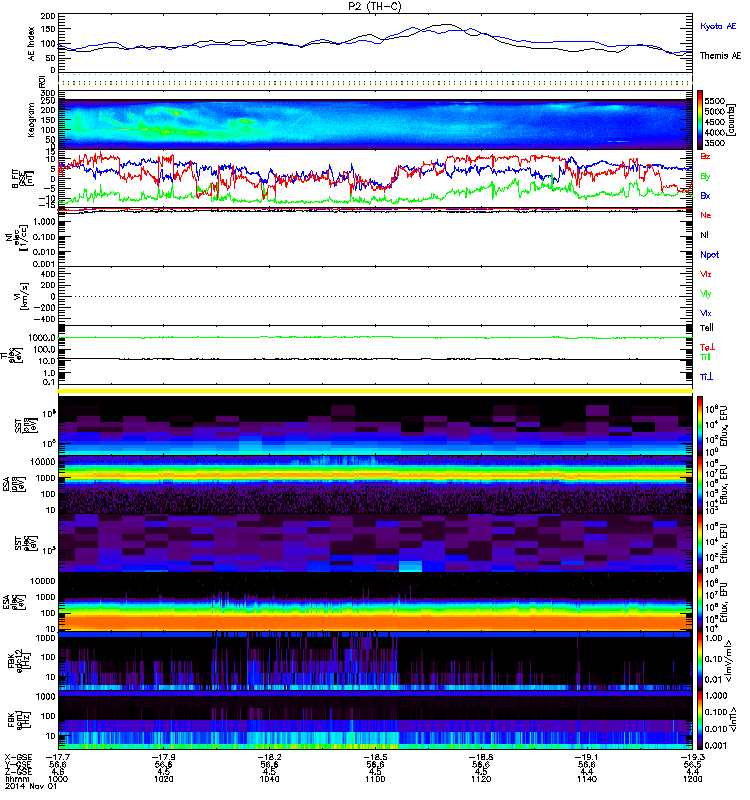This screenshot has height=800, width=750.
Task: Click the blue Npot legend label
Action: tap(710, 255)
